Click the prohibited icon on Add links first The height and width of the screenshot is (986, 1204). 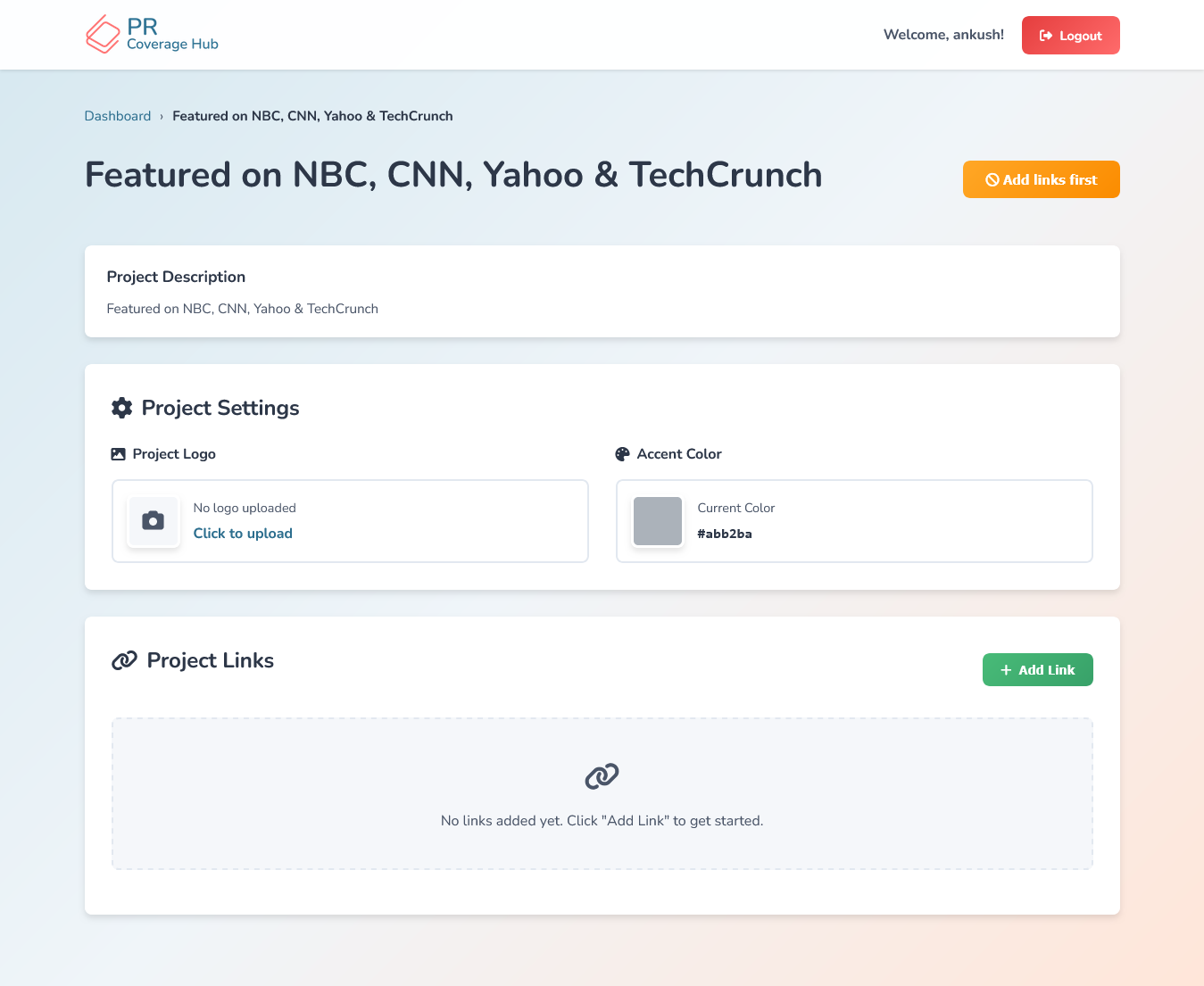click(x=992, y=180)
